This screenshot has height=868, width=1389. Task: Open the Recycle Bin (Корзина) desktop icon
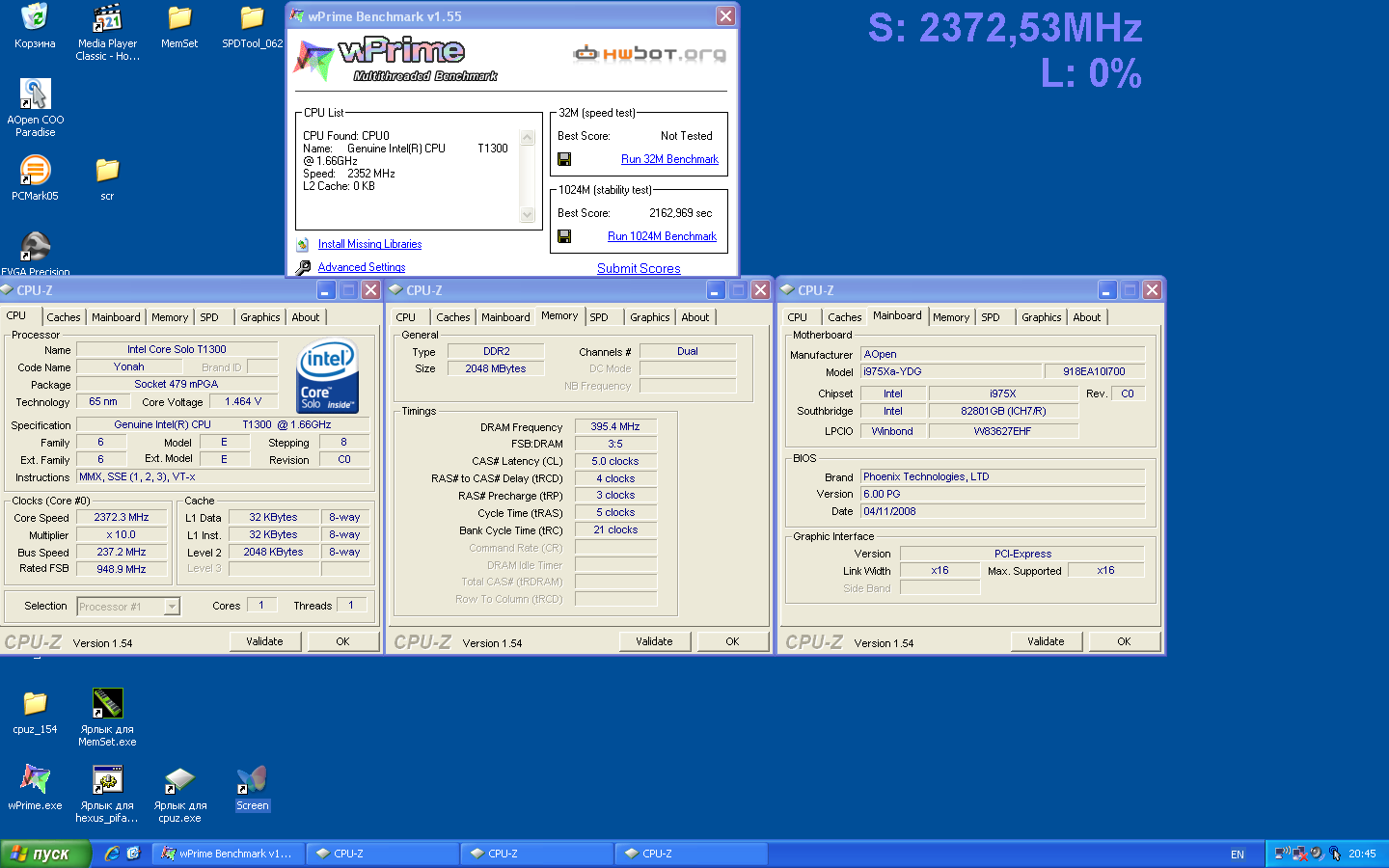35,17
